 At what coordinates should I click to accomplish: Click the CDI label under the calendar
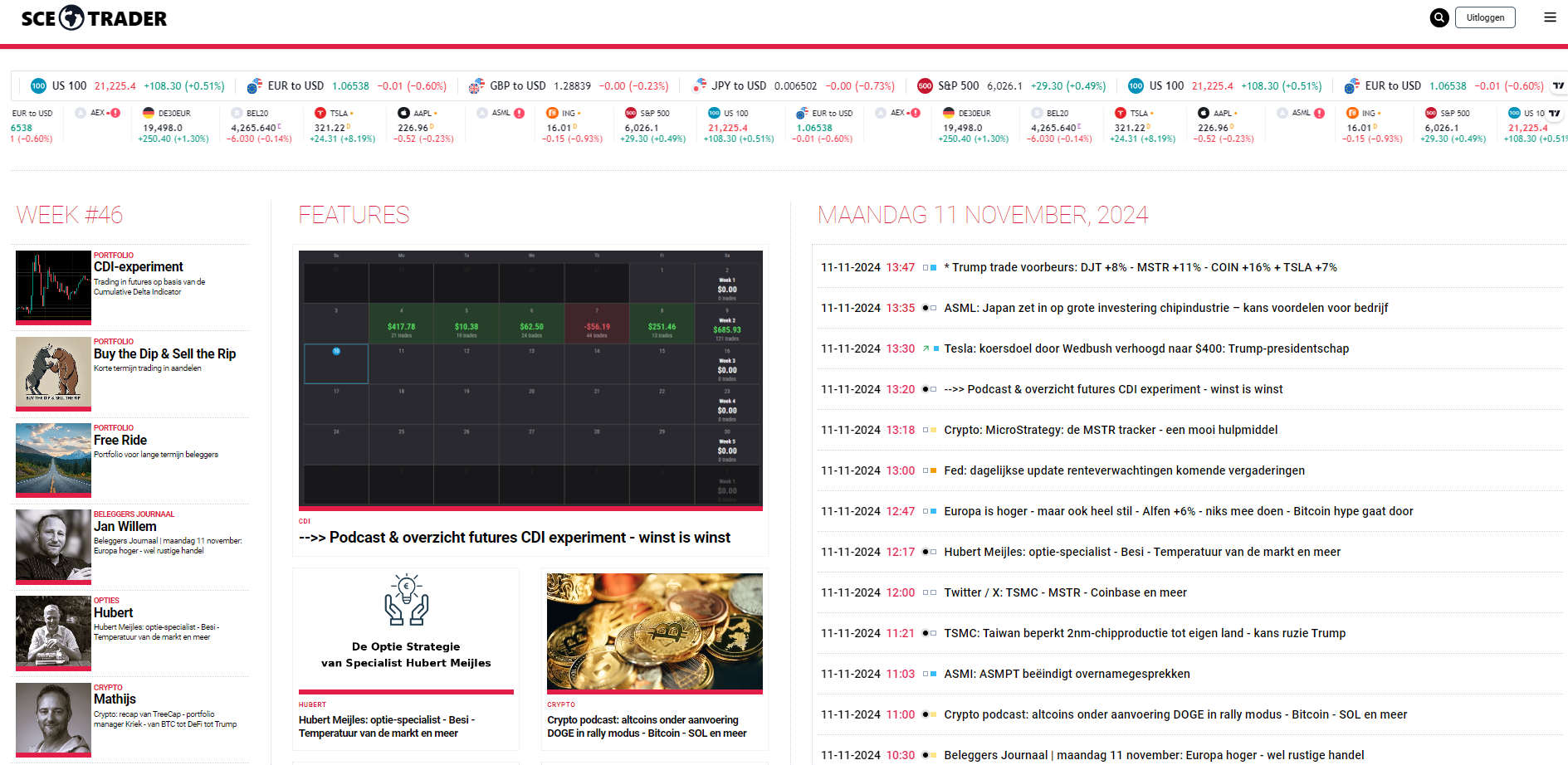pos(305,521)
